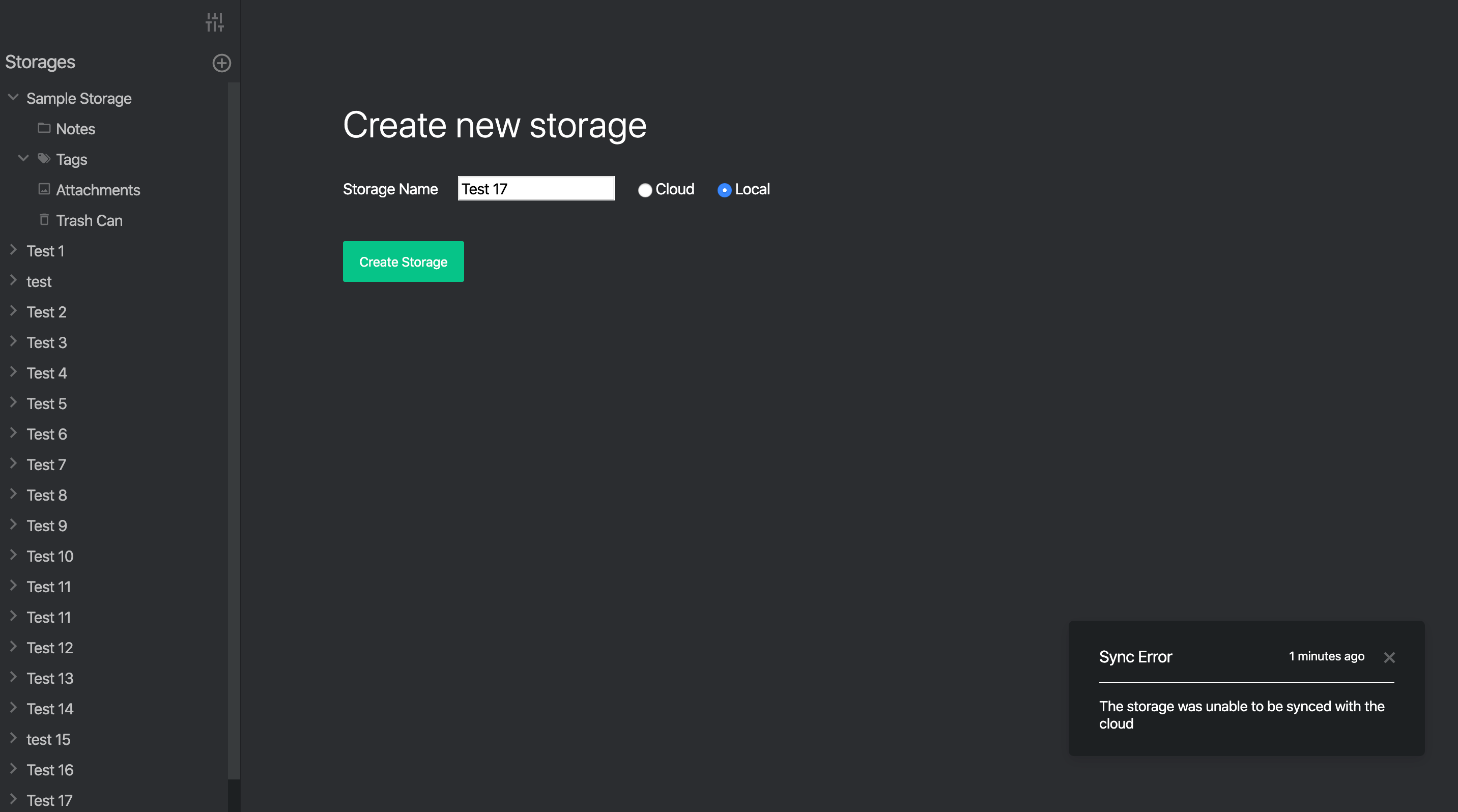Open the Test 5 storage item

46,403
